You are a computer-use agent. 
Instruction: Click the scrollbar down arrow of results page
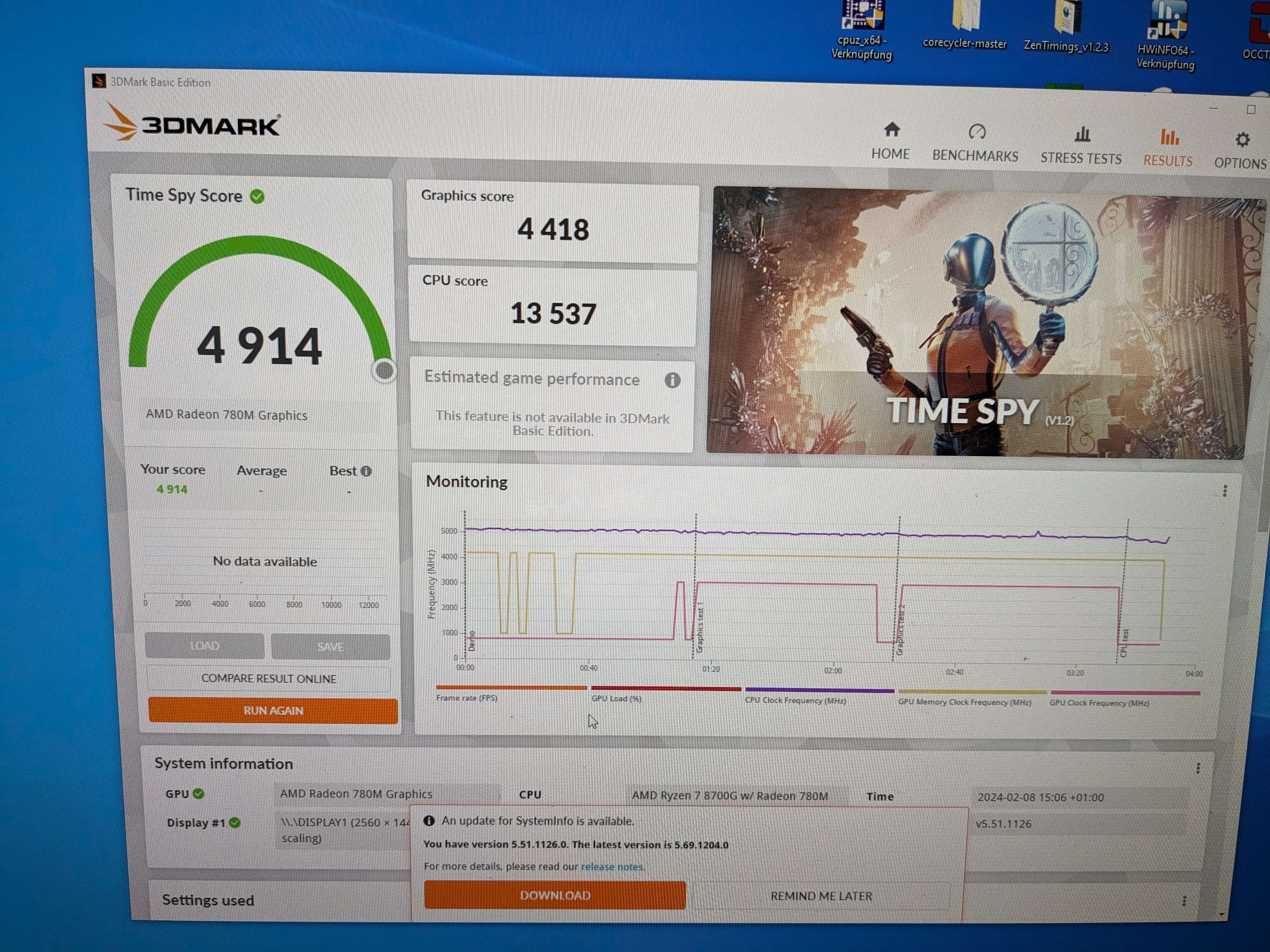point(1221,915)
